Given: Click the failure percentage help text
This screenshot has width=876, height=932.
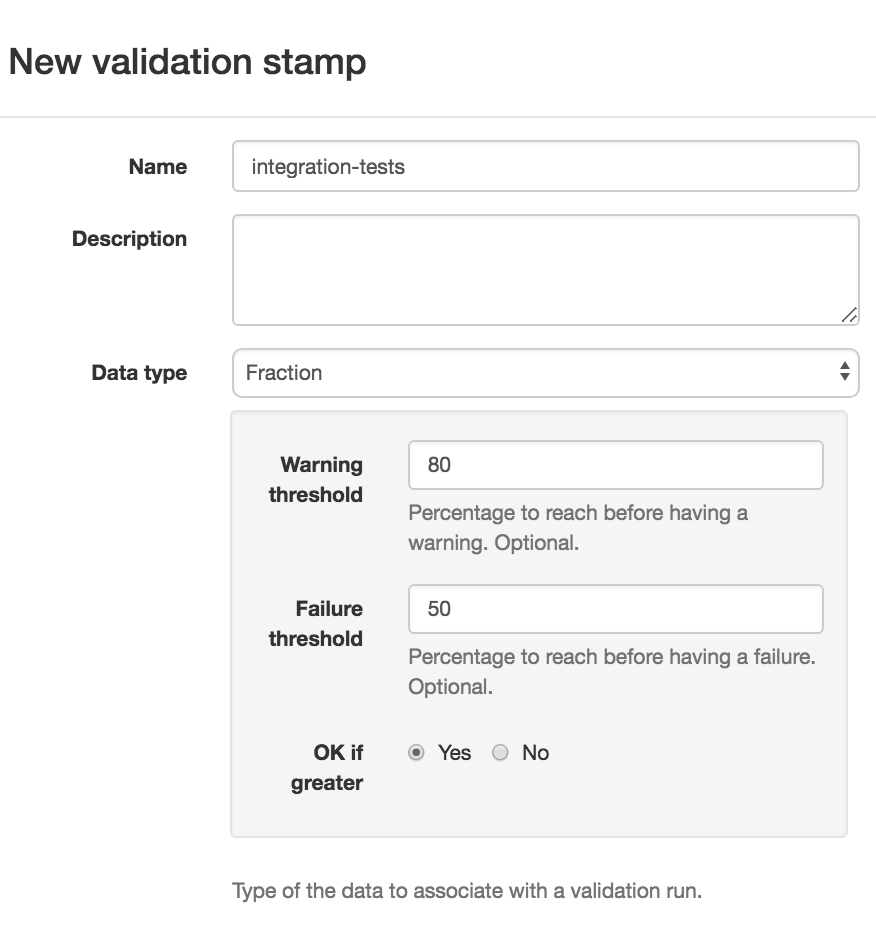Looking at the screenshot, I should point(612,672).
